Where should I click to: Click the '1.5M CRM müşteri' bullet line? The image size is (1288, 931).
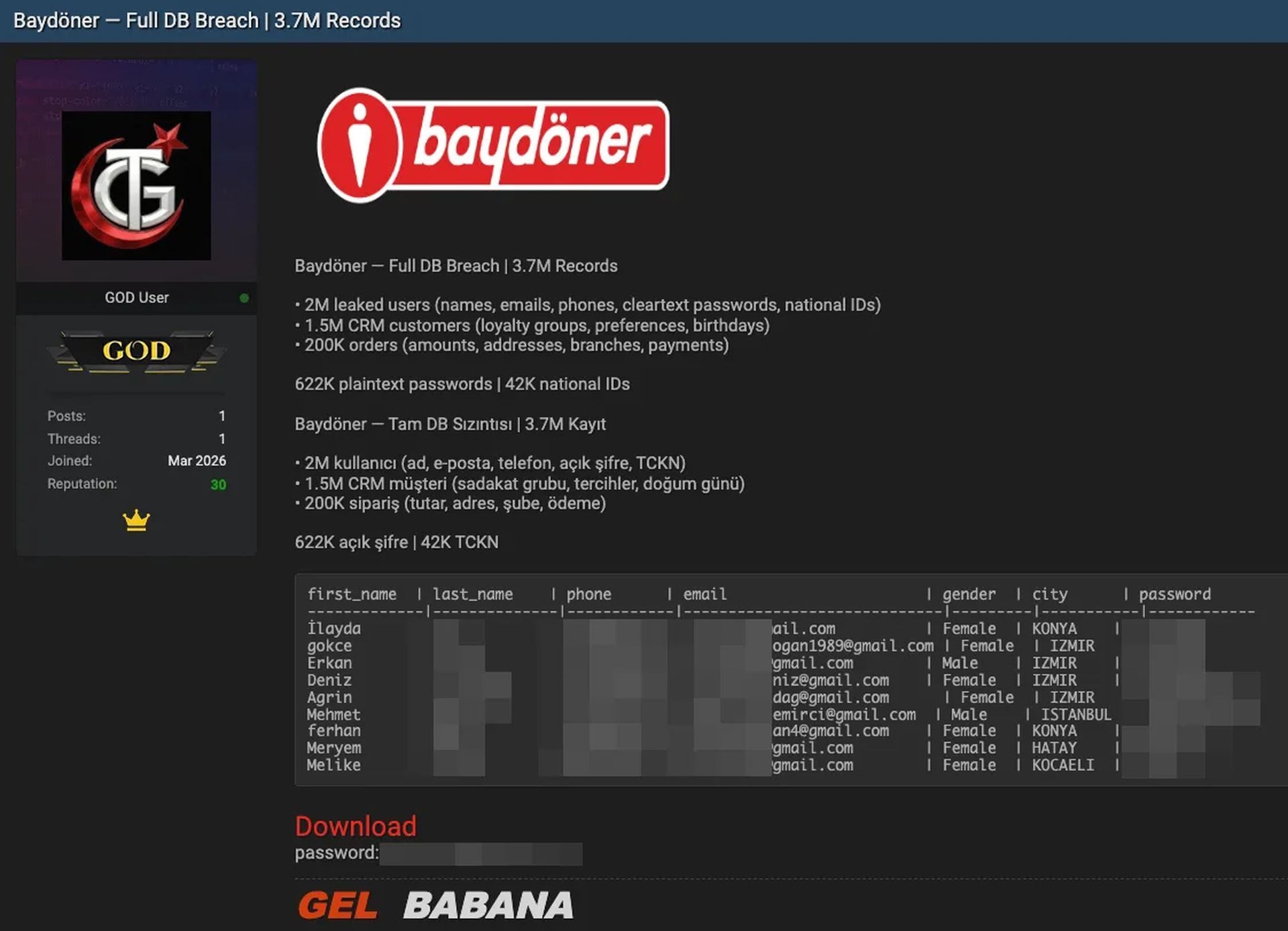(x=520, y=484)
